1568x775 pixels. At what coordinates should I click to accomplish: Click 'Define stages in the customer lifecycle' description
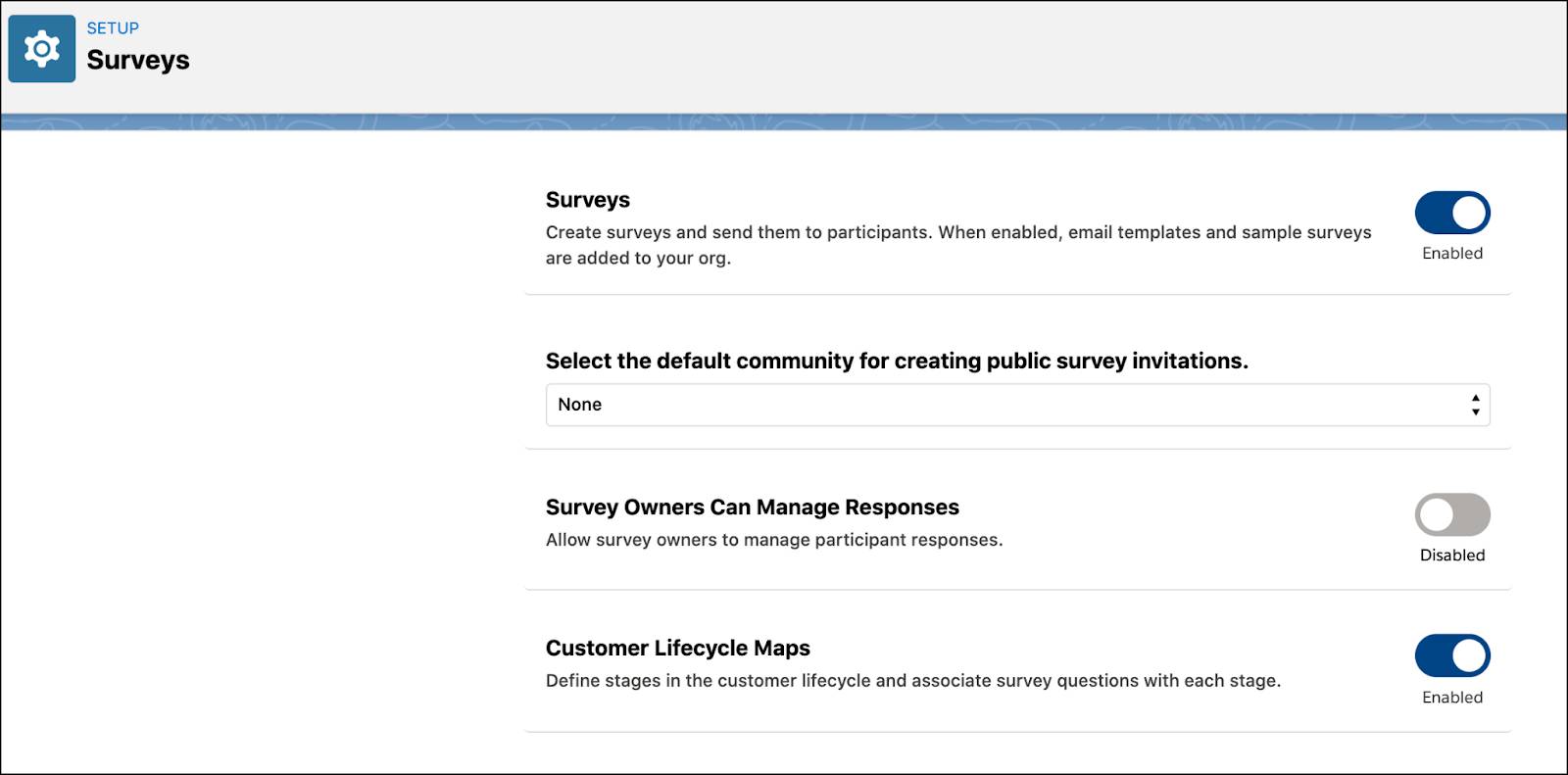tap(913, 681)
